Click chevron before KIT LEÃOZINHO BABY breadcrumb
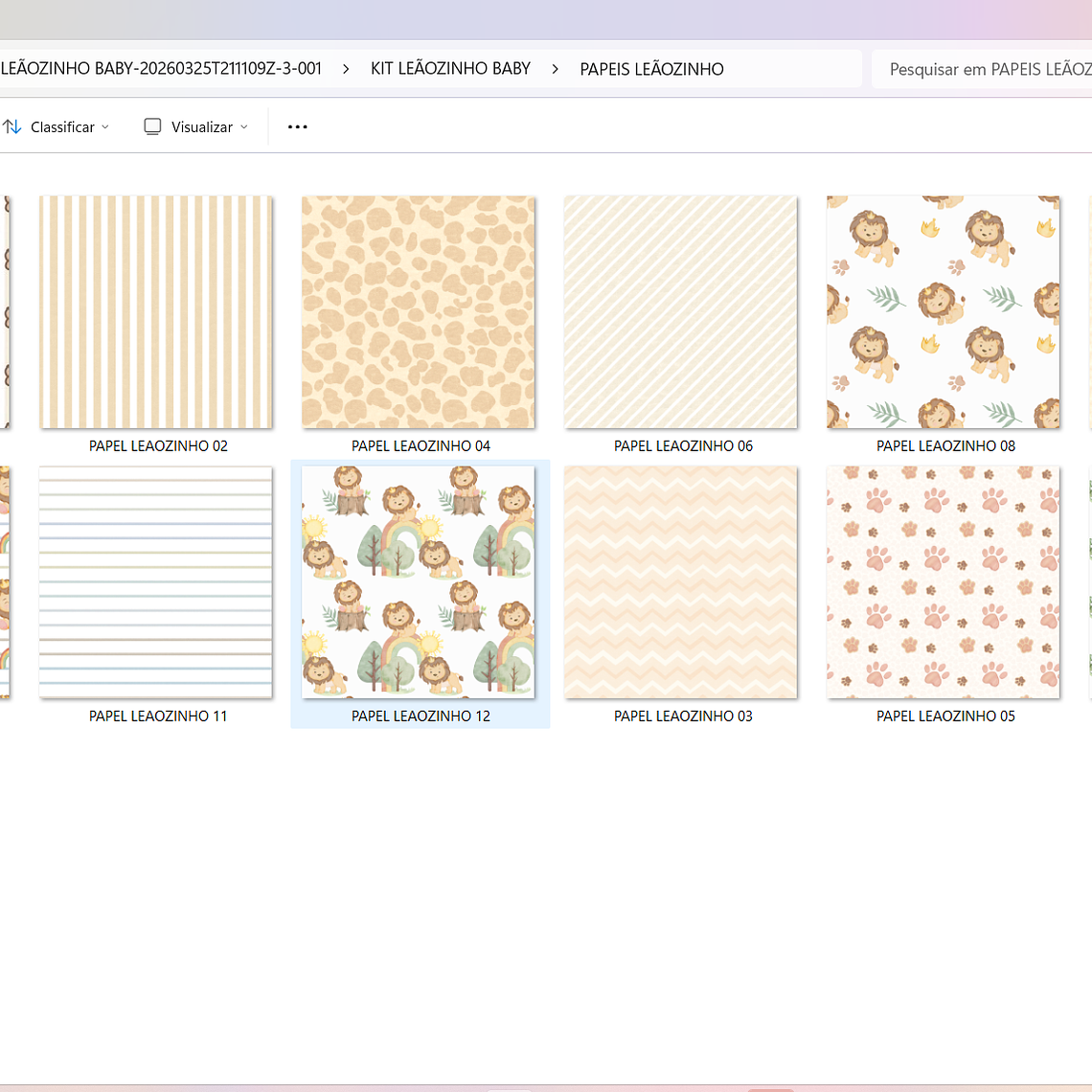Screen dimensions: 1092x1092 [346, 69]
